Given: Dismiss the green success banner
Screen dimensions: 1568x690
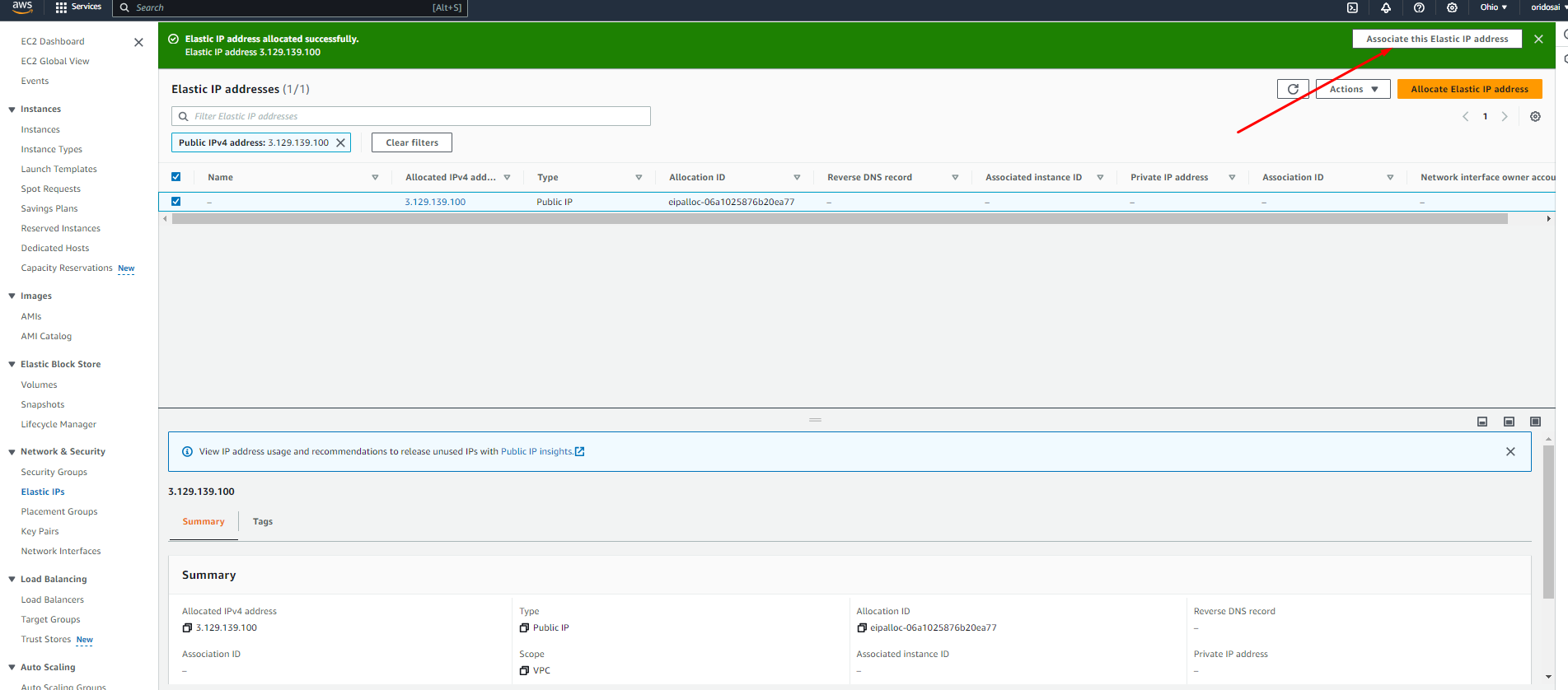Looking at the screenshot, I should tap(1538, 39).
